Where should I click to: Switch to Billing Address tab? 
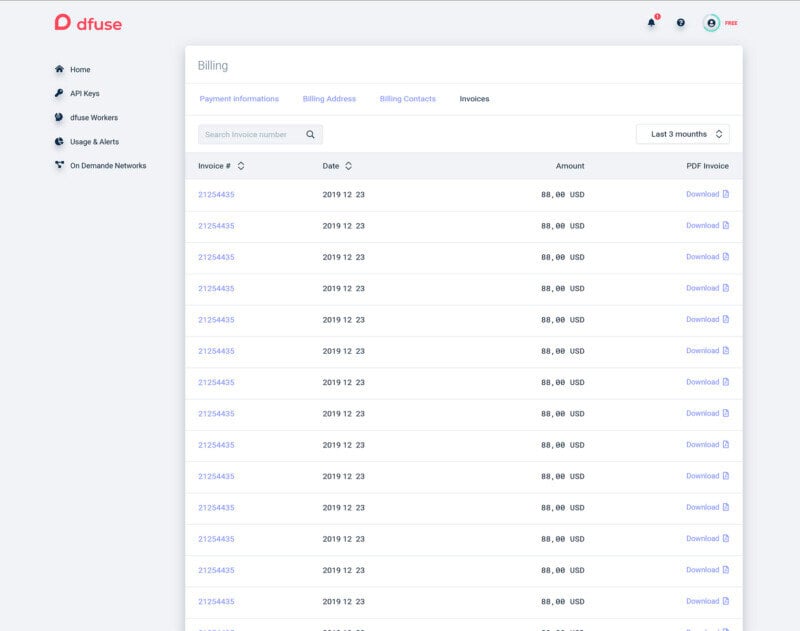pos(329,99)
